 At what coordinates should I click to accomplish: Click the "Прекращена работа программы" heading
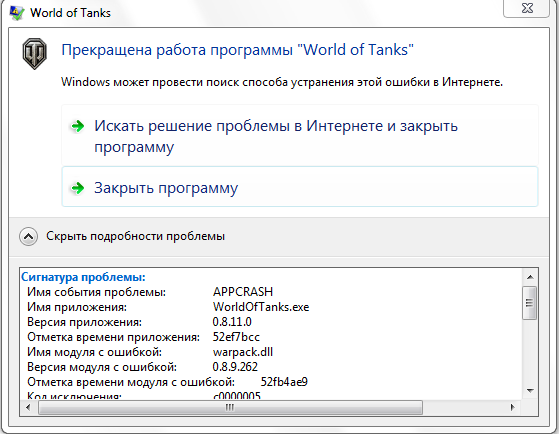click(x=237, y=50)
